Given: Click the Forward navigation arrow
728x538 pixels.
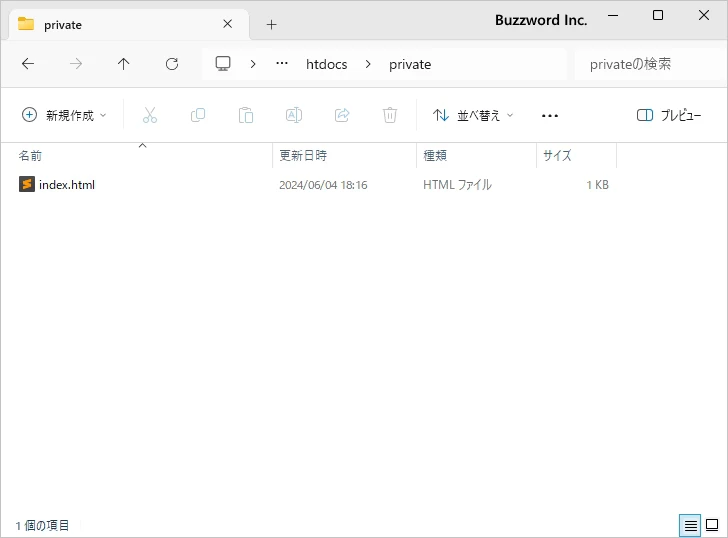Looking at the screenshot, I should point(76,64).
